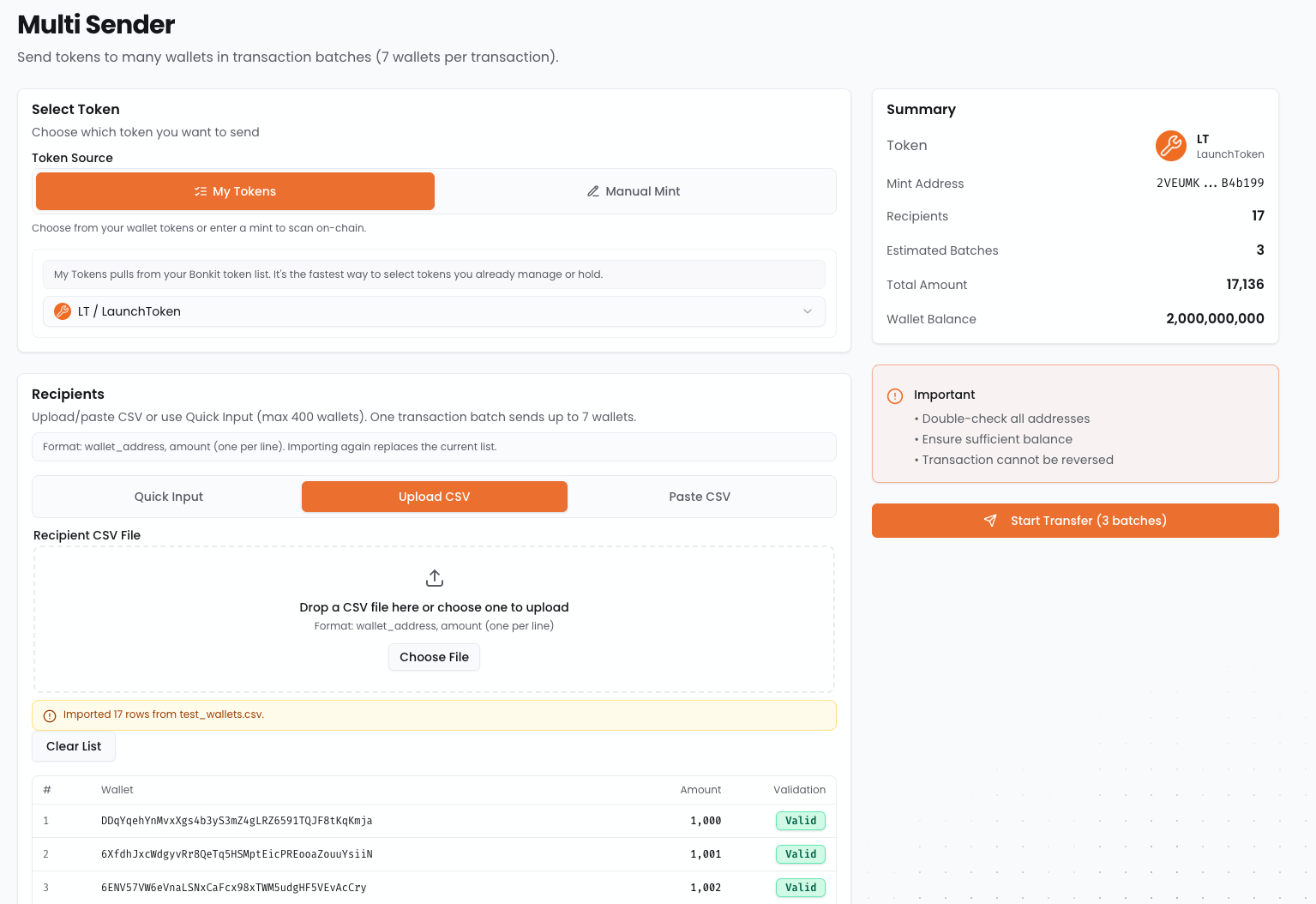Click the Clear List button
Viewport: 1316px width, 904px height.
[x=74, y=746]
